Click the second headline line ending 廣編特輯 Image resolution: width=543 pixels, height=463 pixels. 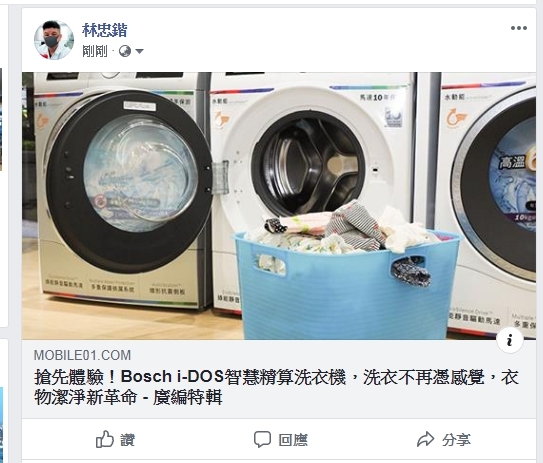128,397
